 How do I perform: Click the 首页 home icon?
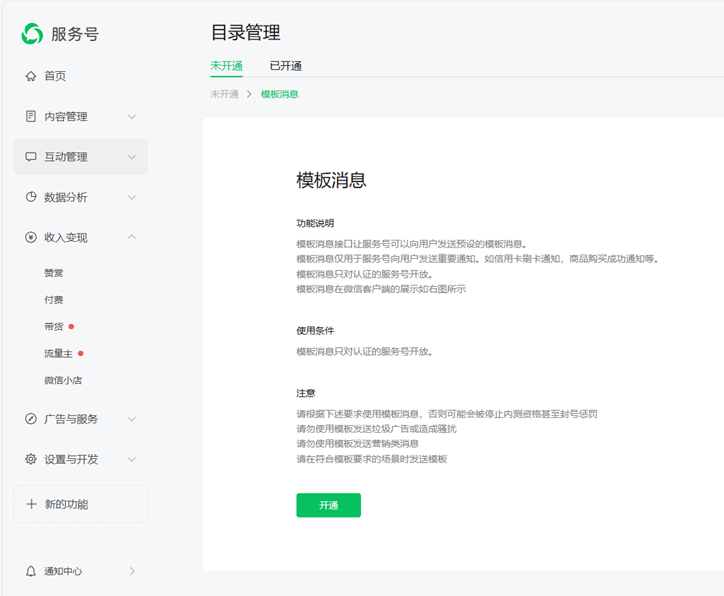[x=31, y=76]
